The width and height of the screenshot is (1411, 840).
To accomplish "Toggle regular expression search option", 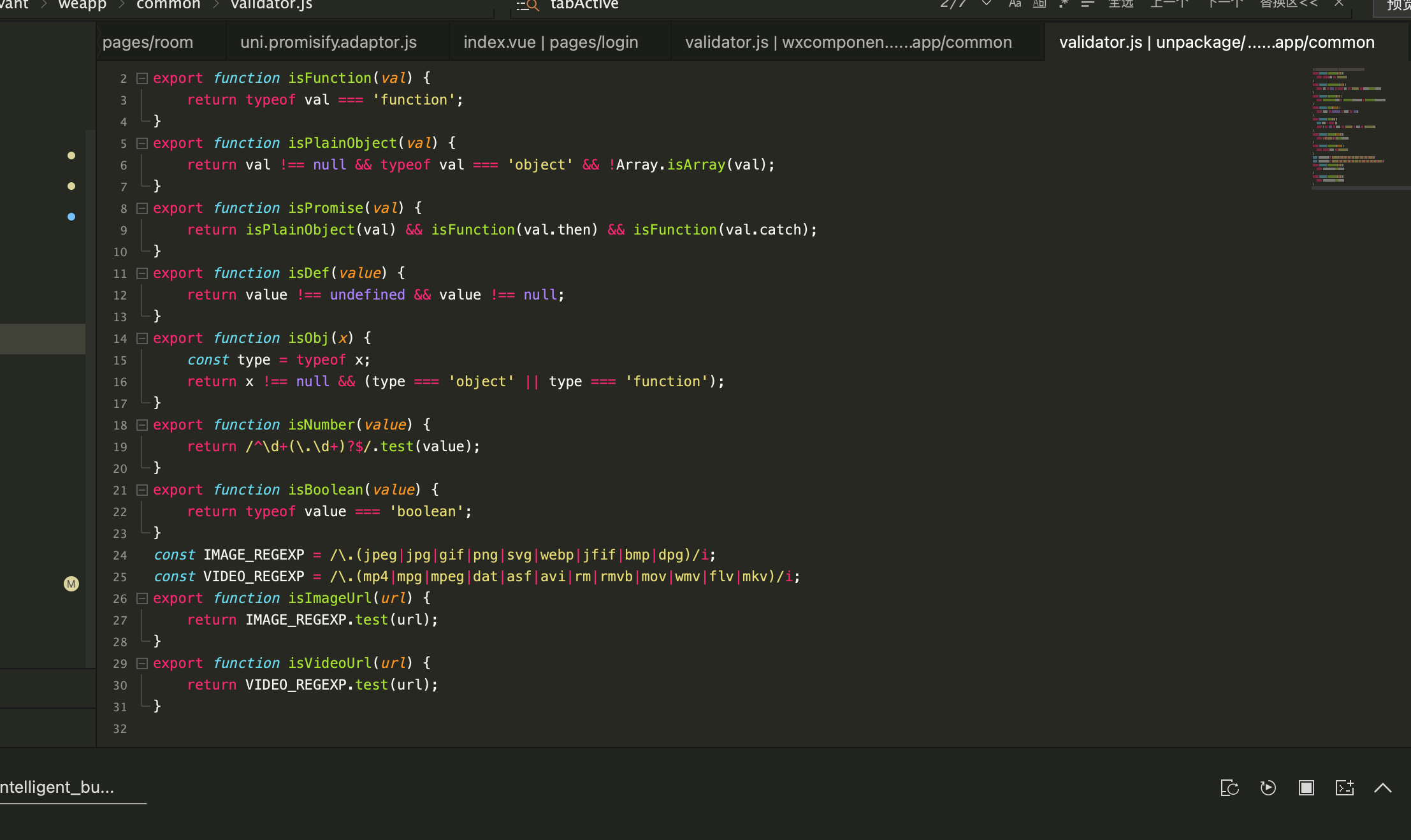I will click(1063, 4).
